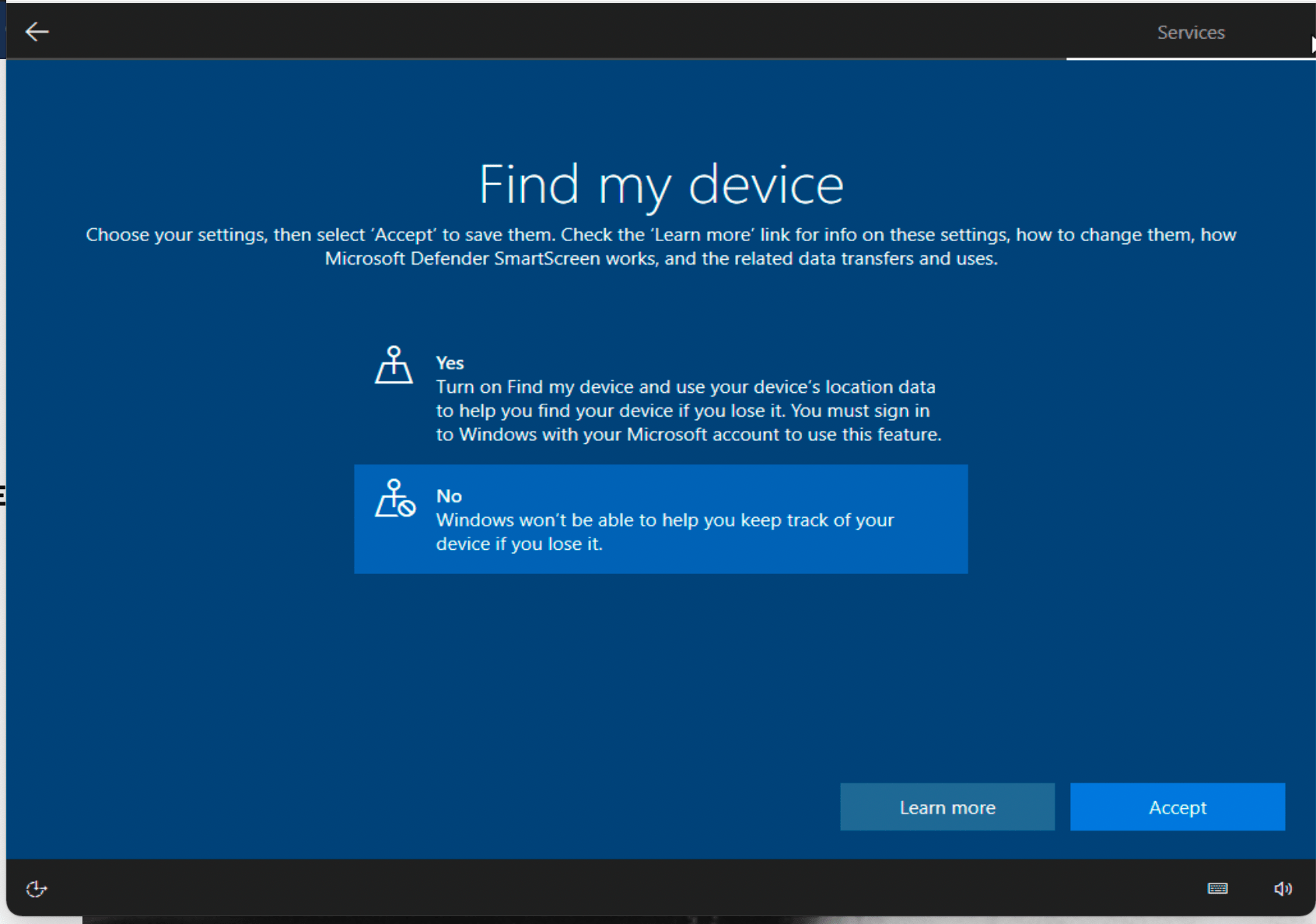Open the Ease of Access menu icon
1316x924 pixels.
[x=36, y=888]
